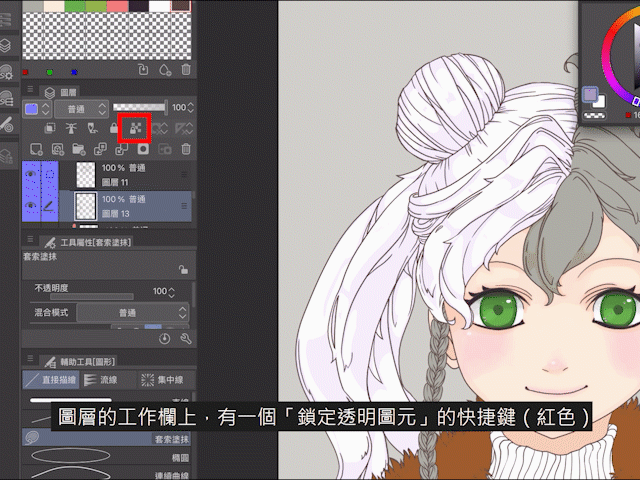Click the 圖層 13 pen editing indicator

[49, 206]
